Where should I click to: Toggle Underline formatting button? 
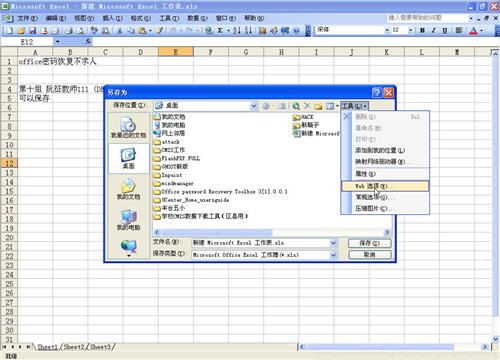click(x=445, y=30)
